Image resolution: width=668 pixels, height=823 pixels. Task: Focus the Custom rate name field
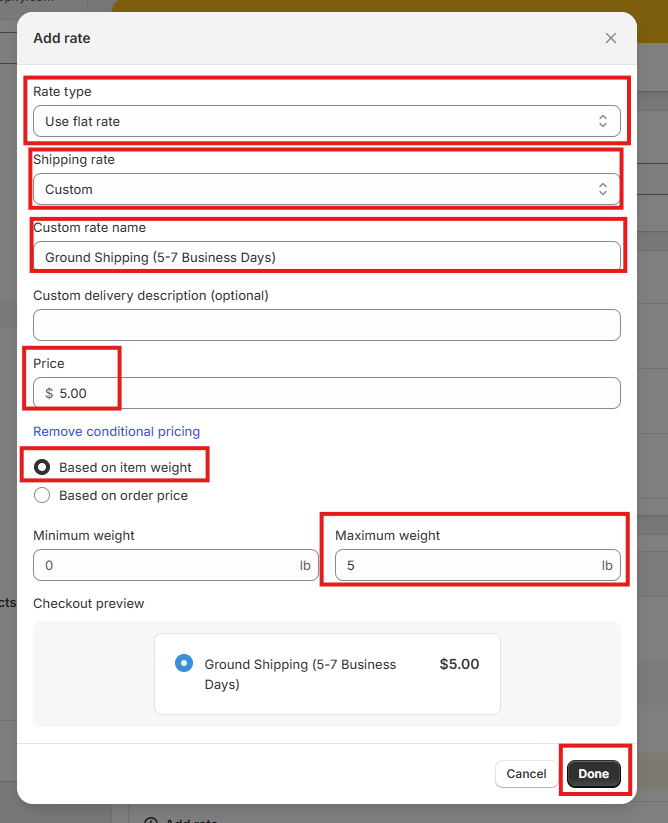click(x=326, y=257)
